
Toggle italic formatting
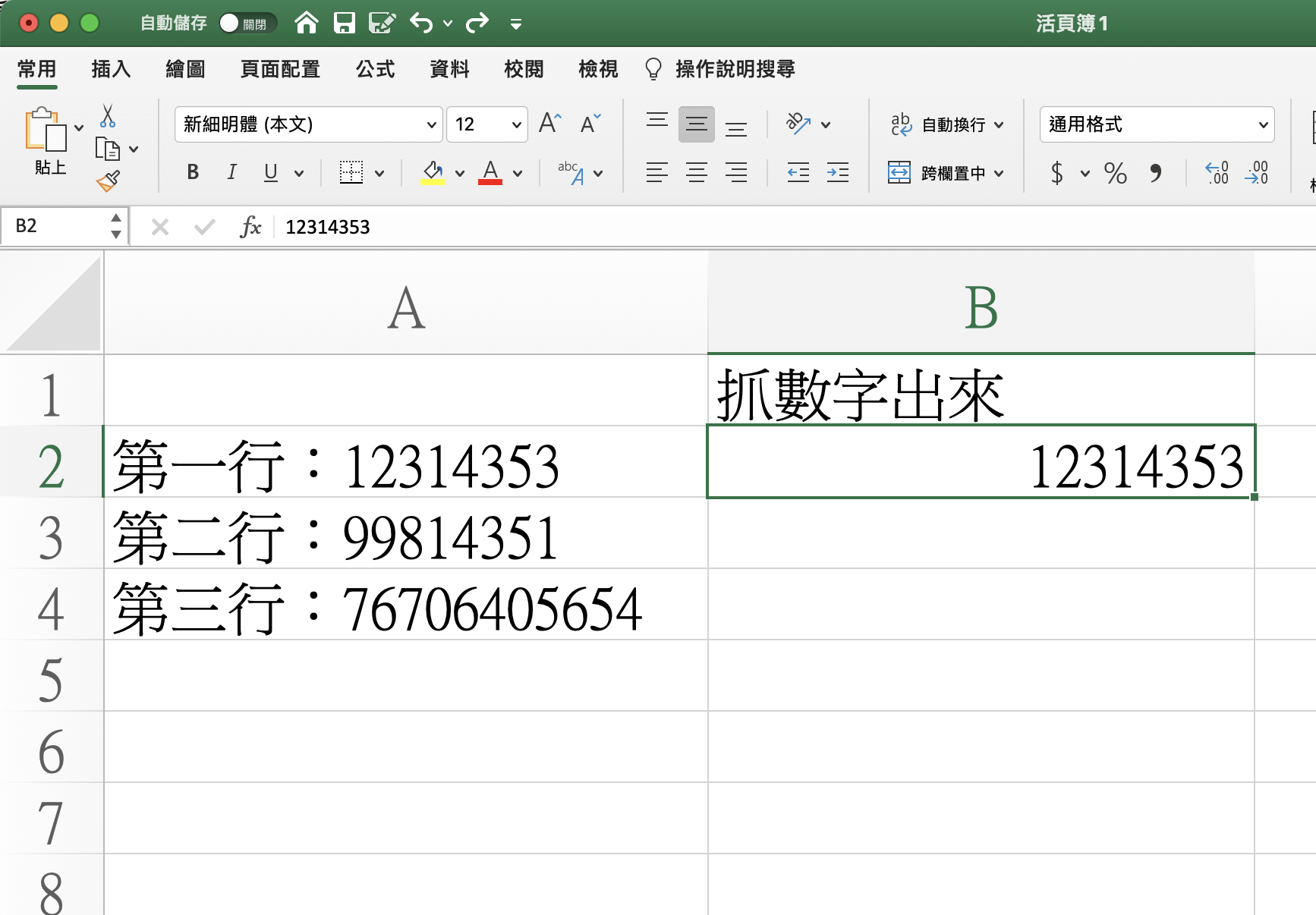pos(231,173)
